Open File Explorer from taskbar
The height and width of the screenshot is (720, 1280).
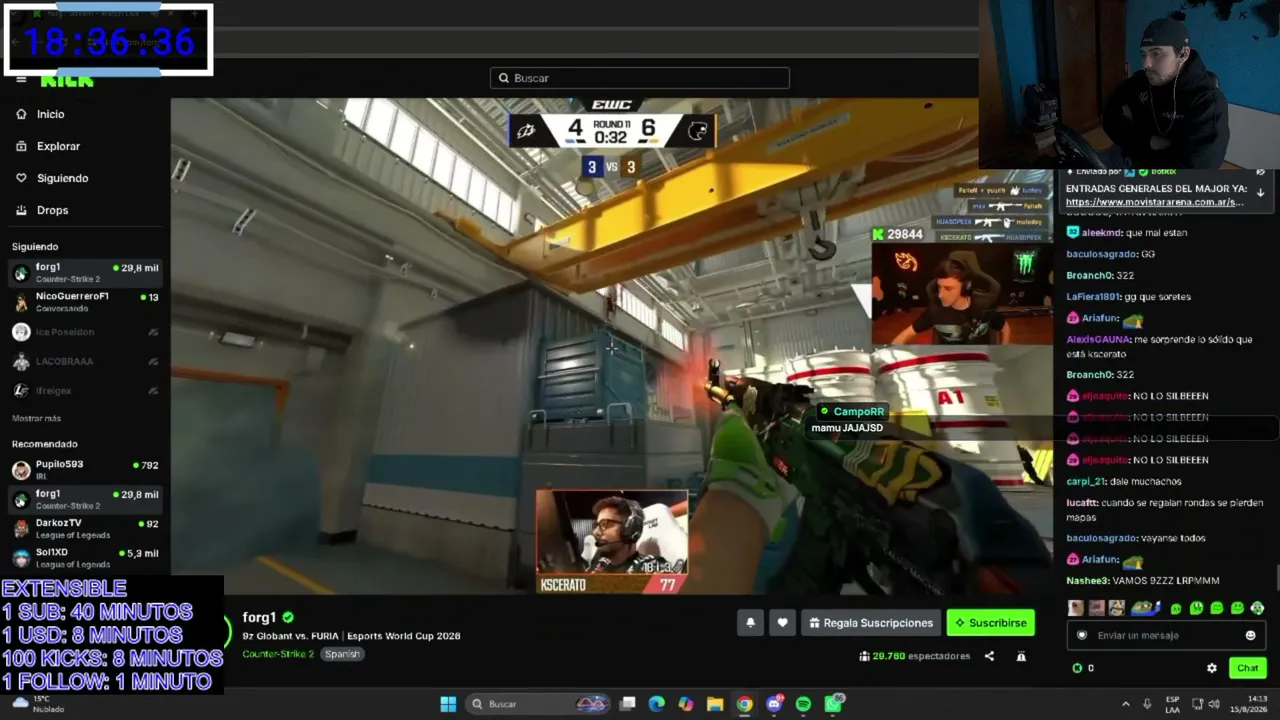pyautogui.click(x=715, y=704)
